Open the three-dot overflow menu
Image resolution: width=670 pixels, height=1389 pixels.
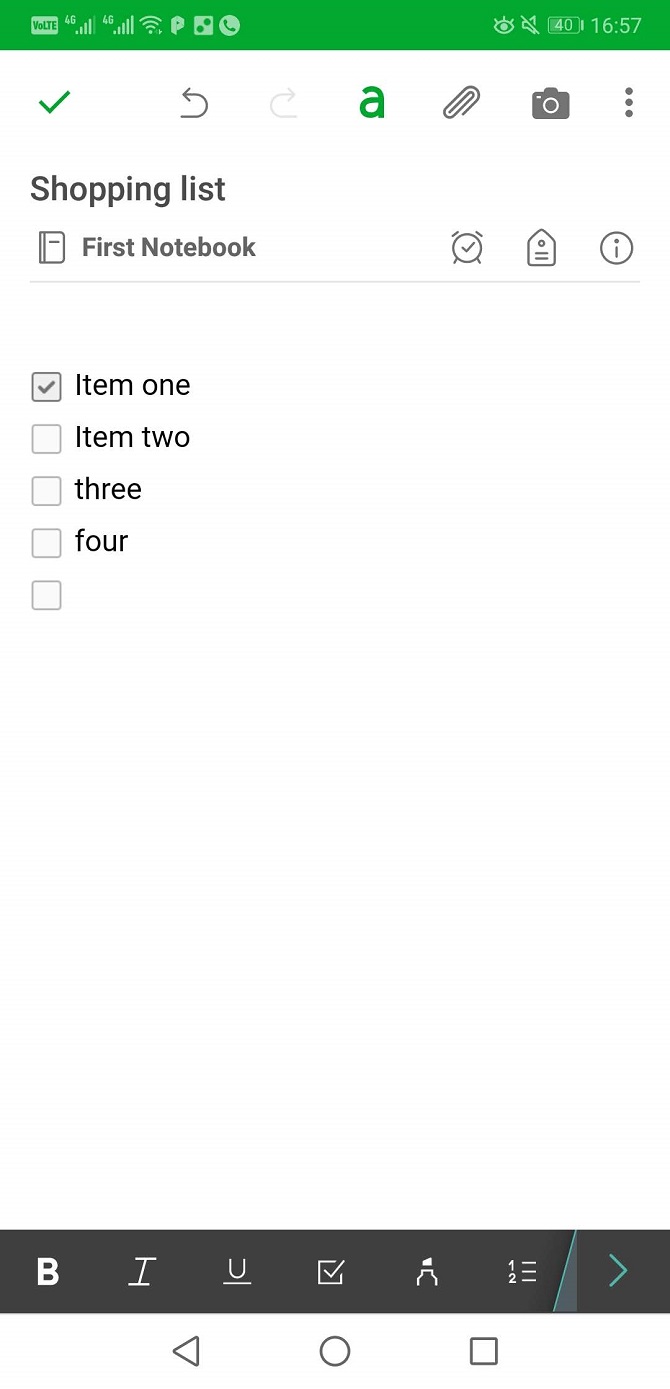tap(628, 102)
